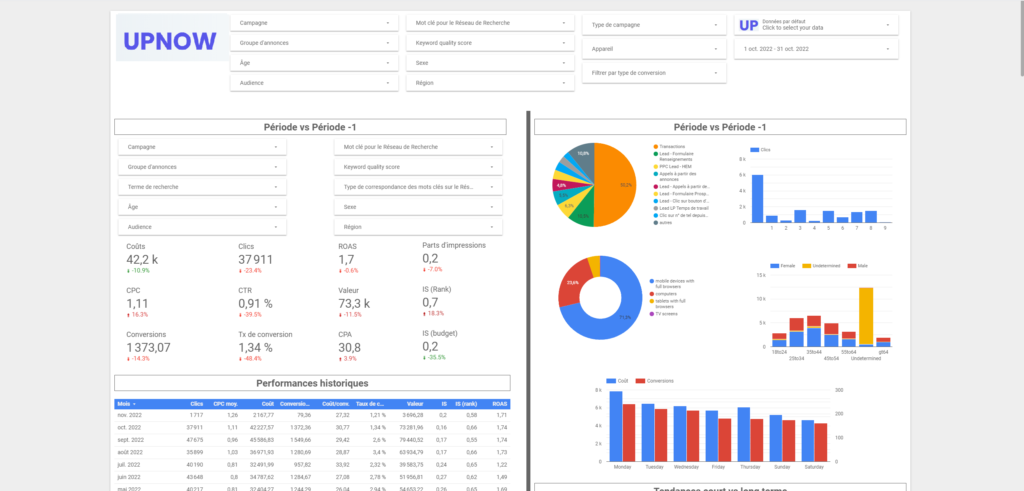Image resolution: width=1024 pixels, height=491 pixels.
Task: Open Groupe d'annonces filter in the top header
Action: click(314, 42)
